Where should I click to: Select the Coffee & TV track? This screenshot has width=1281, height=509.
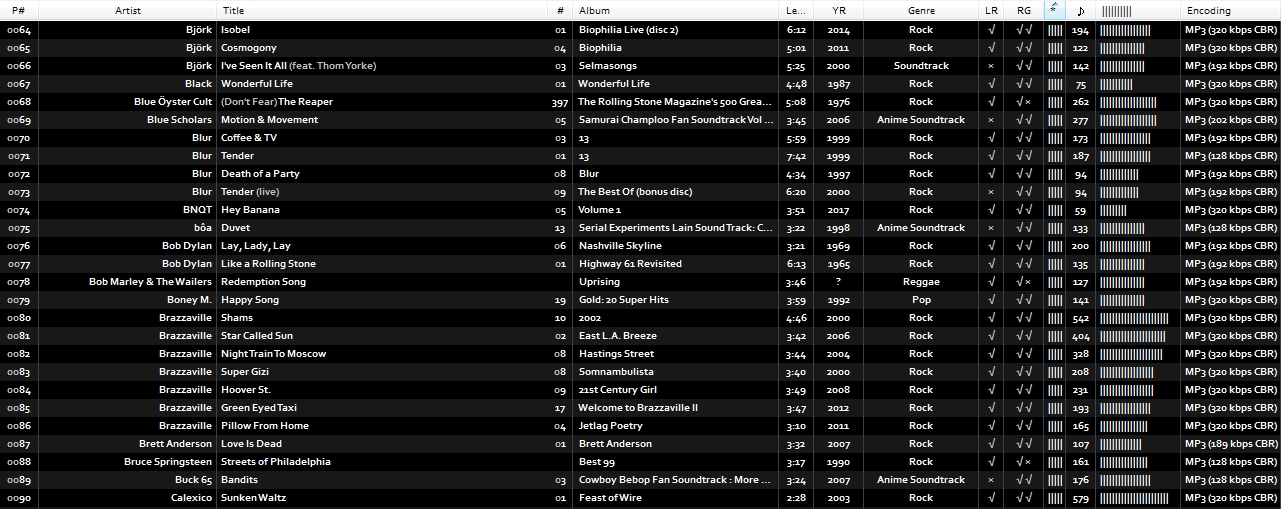pos(249,138)
